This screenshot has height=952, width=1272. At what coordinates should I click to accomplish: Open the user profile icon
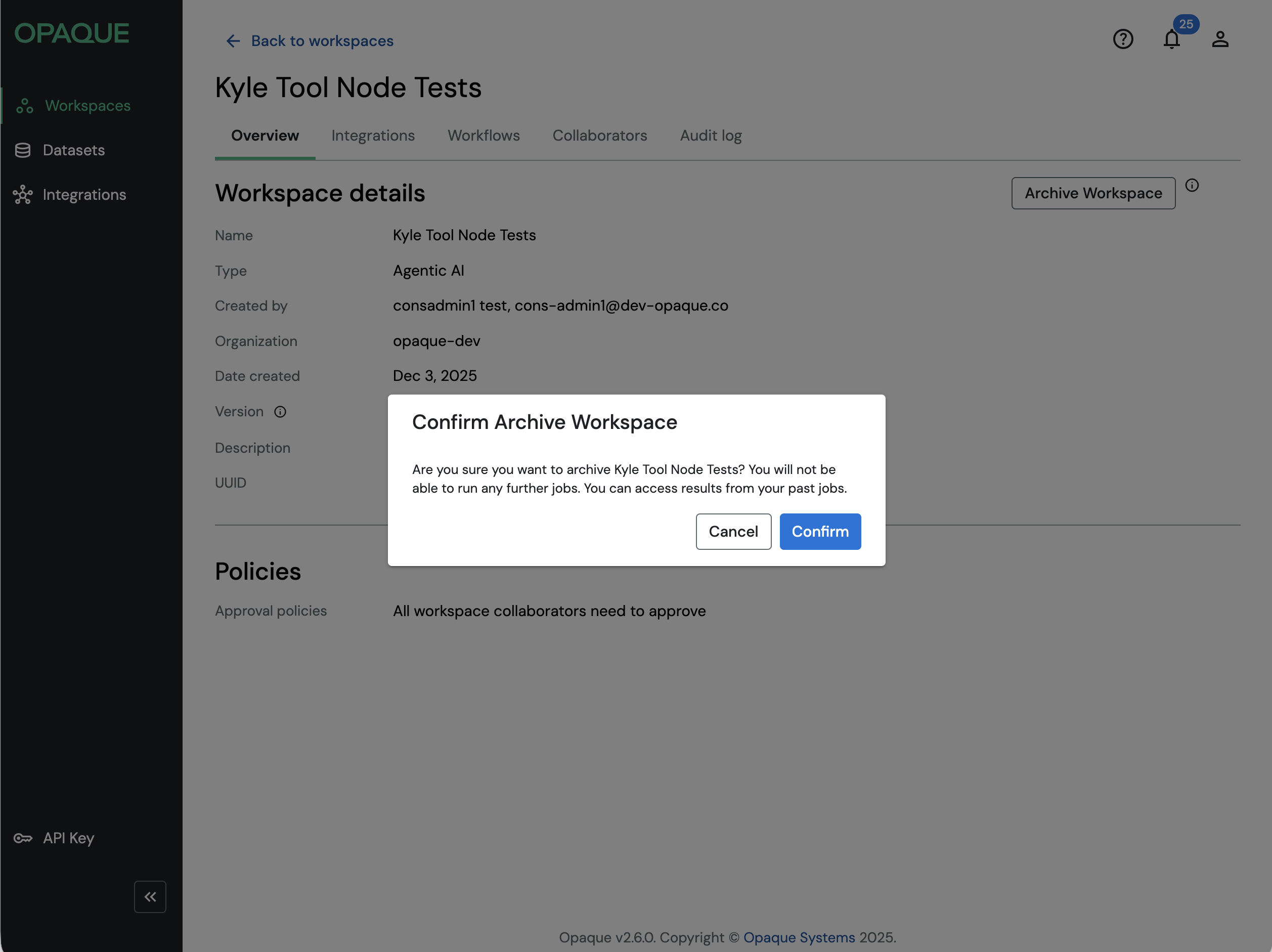pos(1220,39)
